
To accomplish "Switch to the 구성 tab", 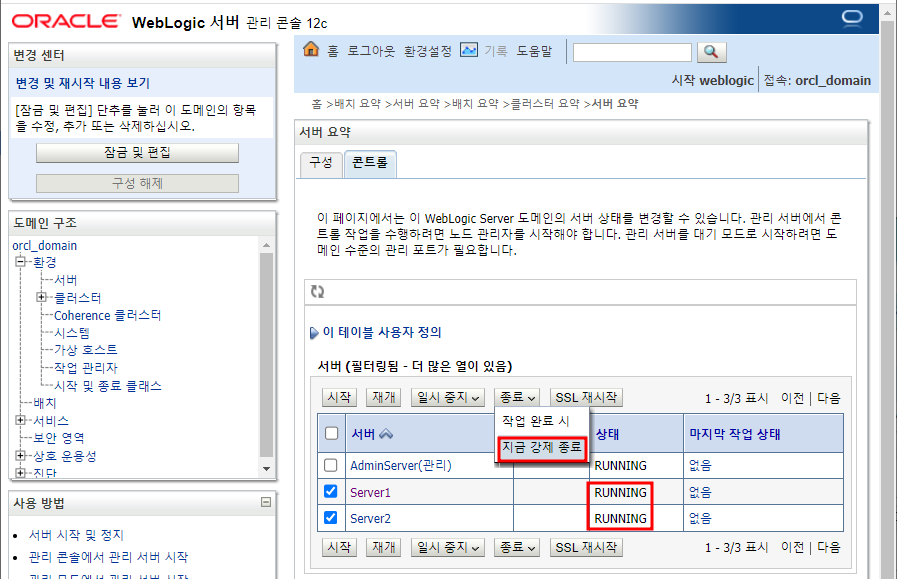I will pyautogui.click(x=321, y=163).
